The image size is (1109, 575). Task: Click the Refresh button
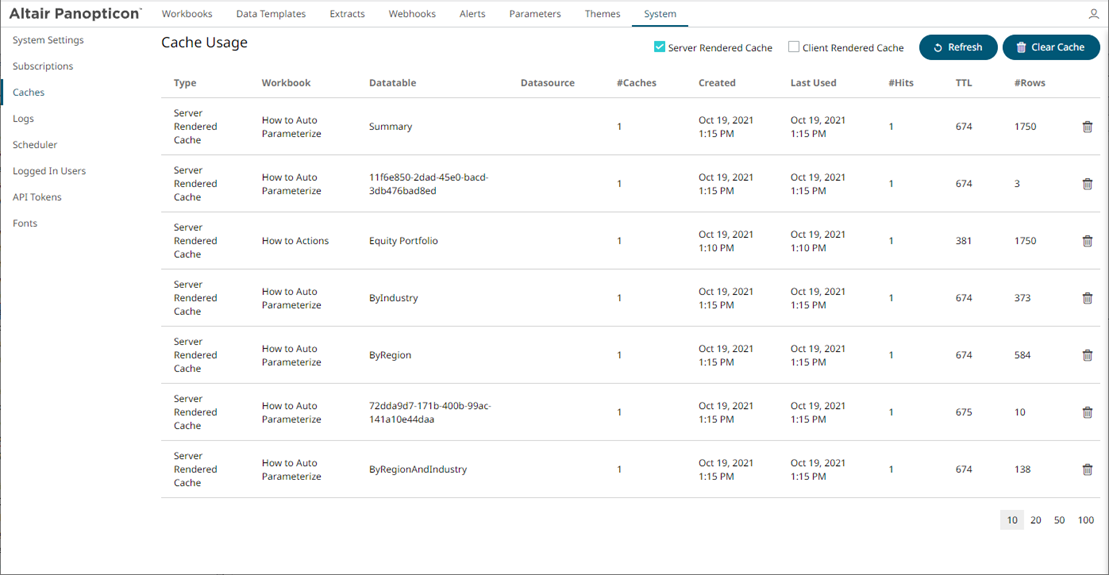[957, 47]
